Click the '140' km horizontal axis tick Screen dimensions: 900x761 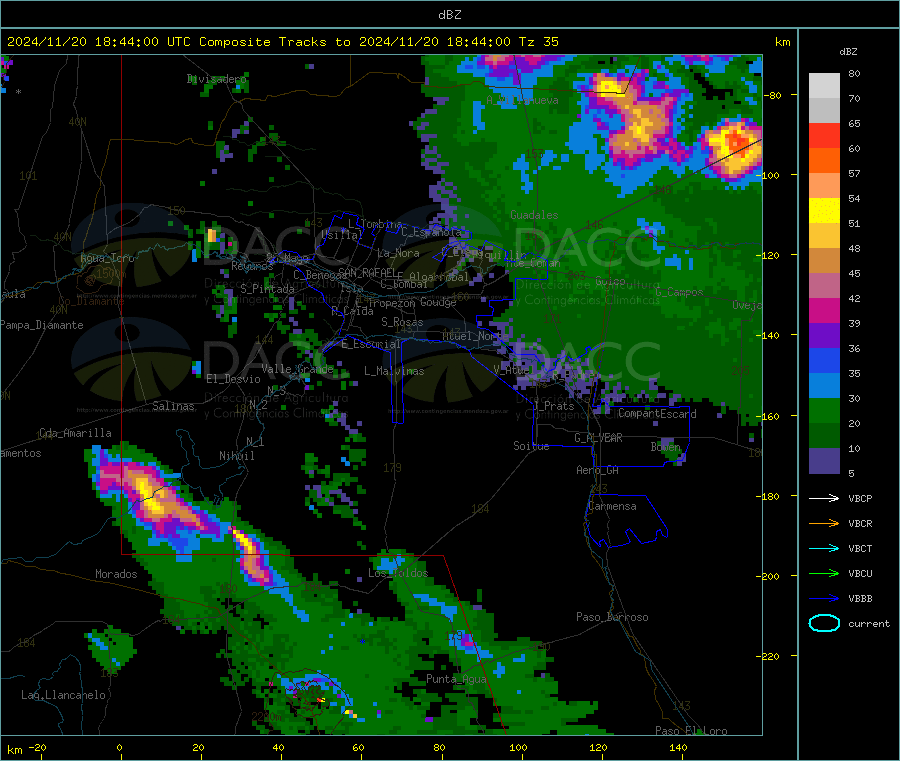678,748
